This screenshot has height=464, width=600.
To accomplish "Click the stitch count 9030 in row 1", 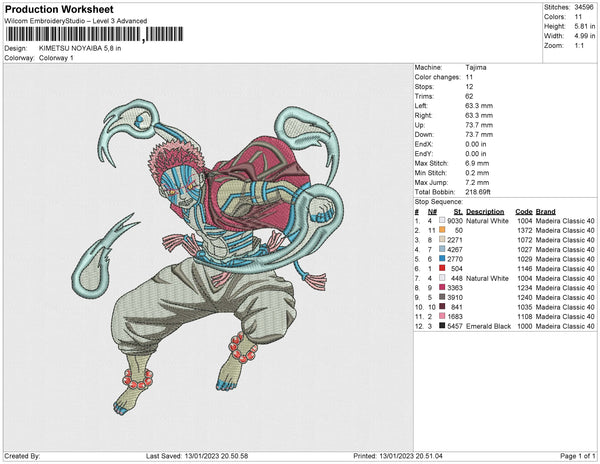I will [x=455, y=221].
